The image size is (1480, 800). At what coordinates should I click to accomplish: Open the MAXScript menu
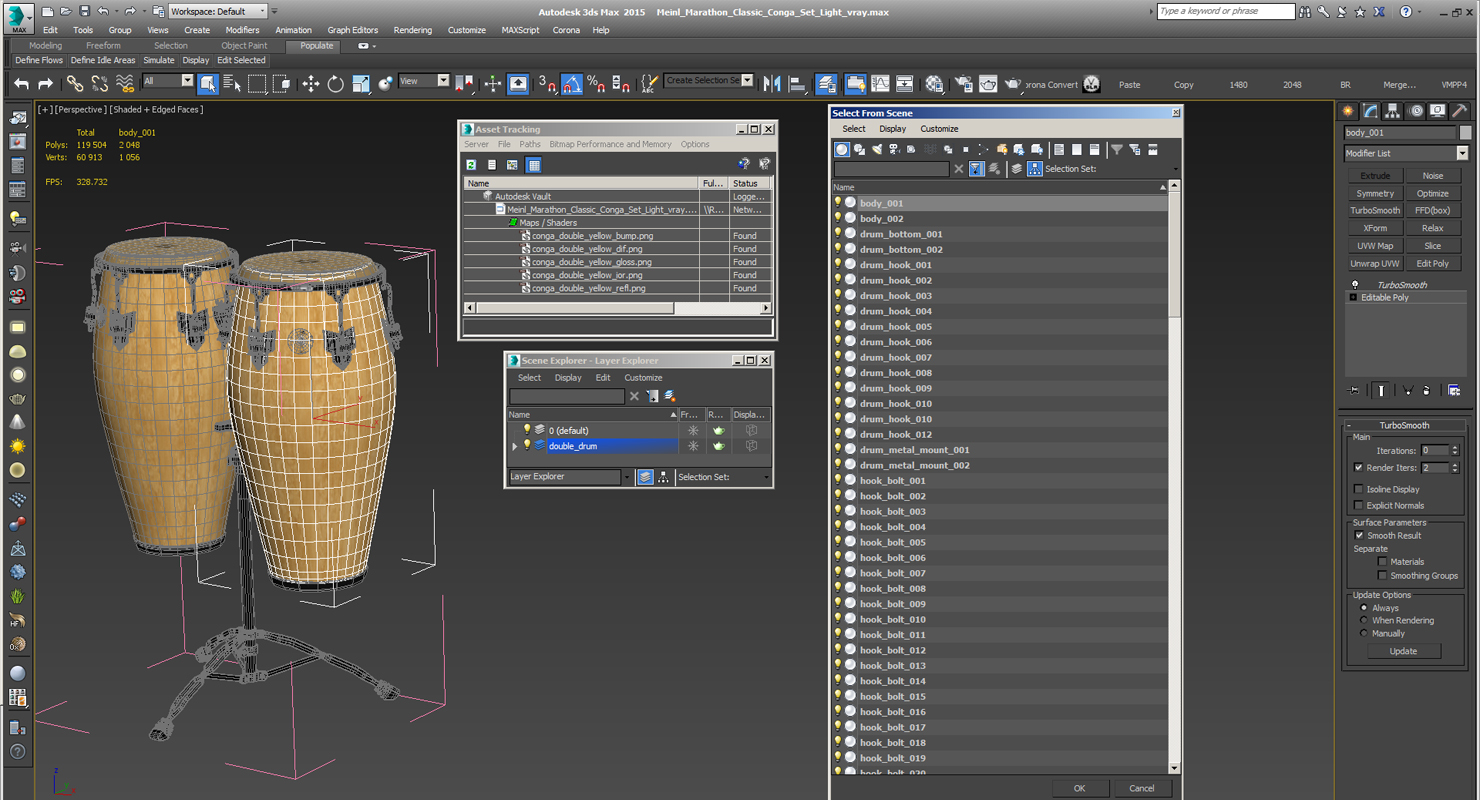click(520, 30)
